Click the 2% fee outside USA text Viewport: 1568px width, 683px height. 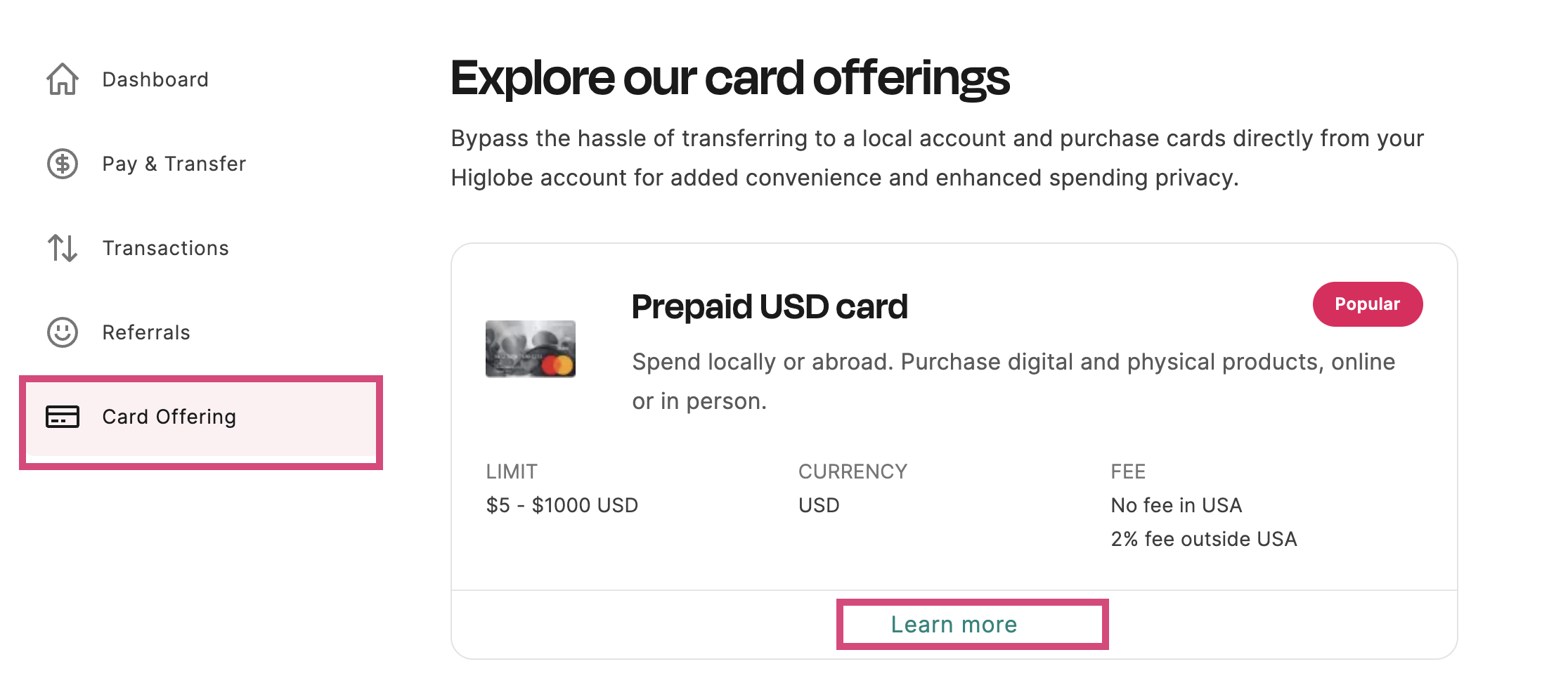1203,539
